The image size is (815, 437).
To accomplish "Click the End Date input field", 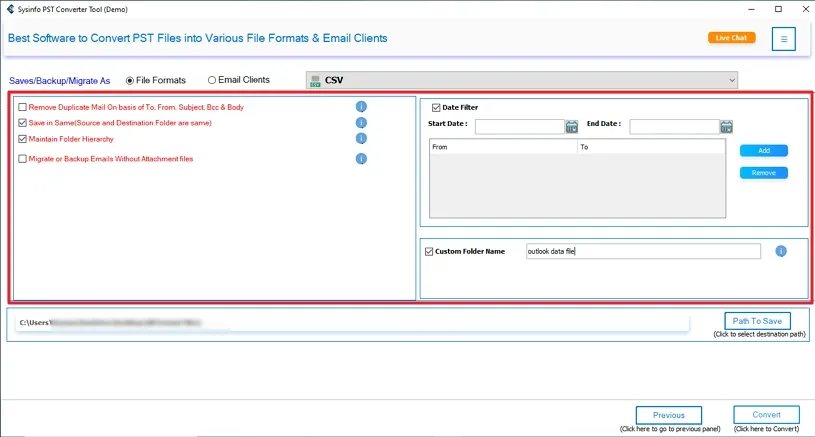I will coord(674,127).
